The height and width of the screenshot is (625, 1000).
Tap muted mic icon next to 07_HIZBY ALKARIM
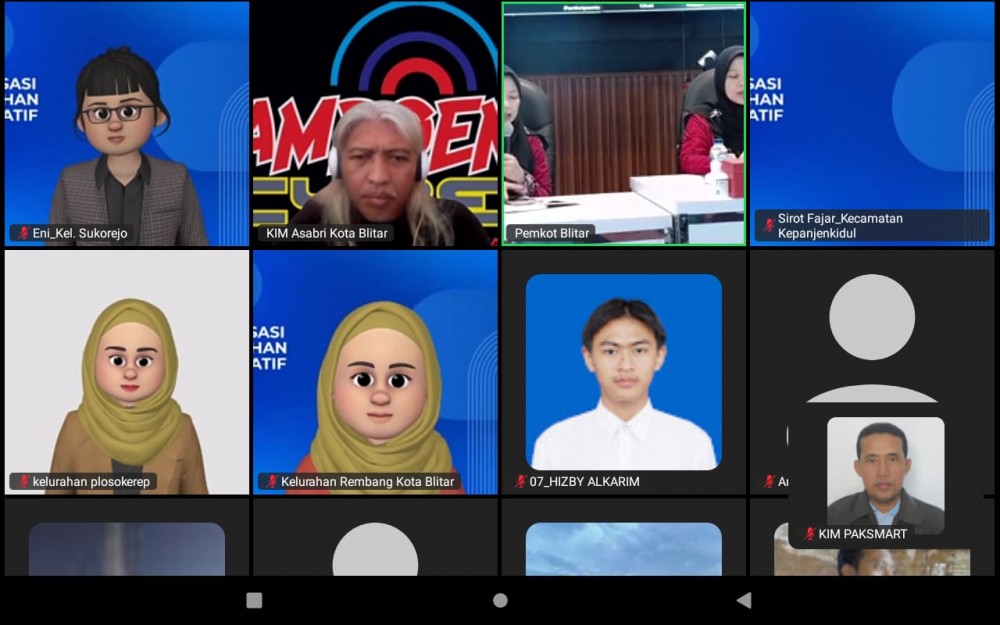520,482
